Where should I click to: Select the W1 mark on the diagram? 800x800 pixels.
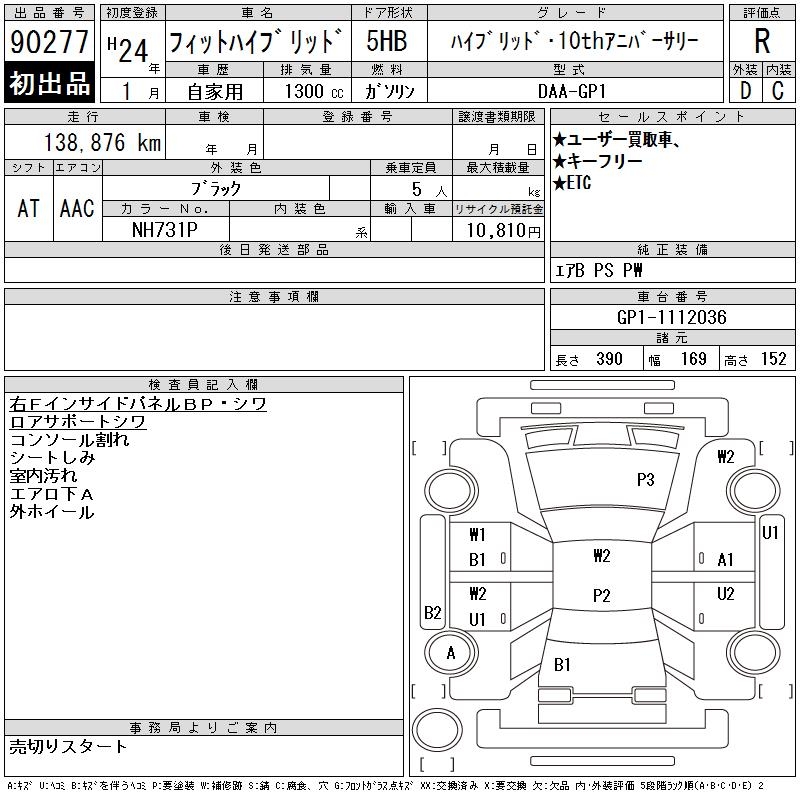[477, 535]
